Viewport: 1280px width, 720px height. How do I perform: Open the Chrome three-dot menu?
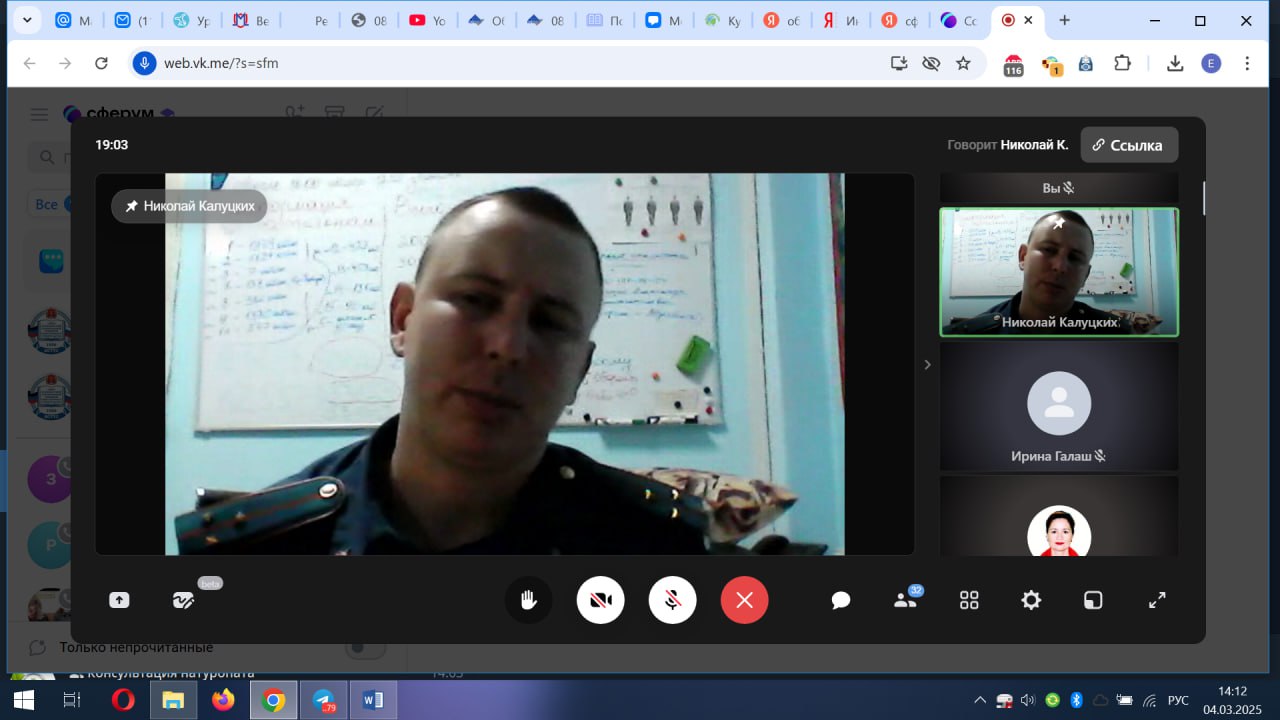(x=1247, y=63)
